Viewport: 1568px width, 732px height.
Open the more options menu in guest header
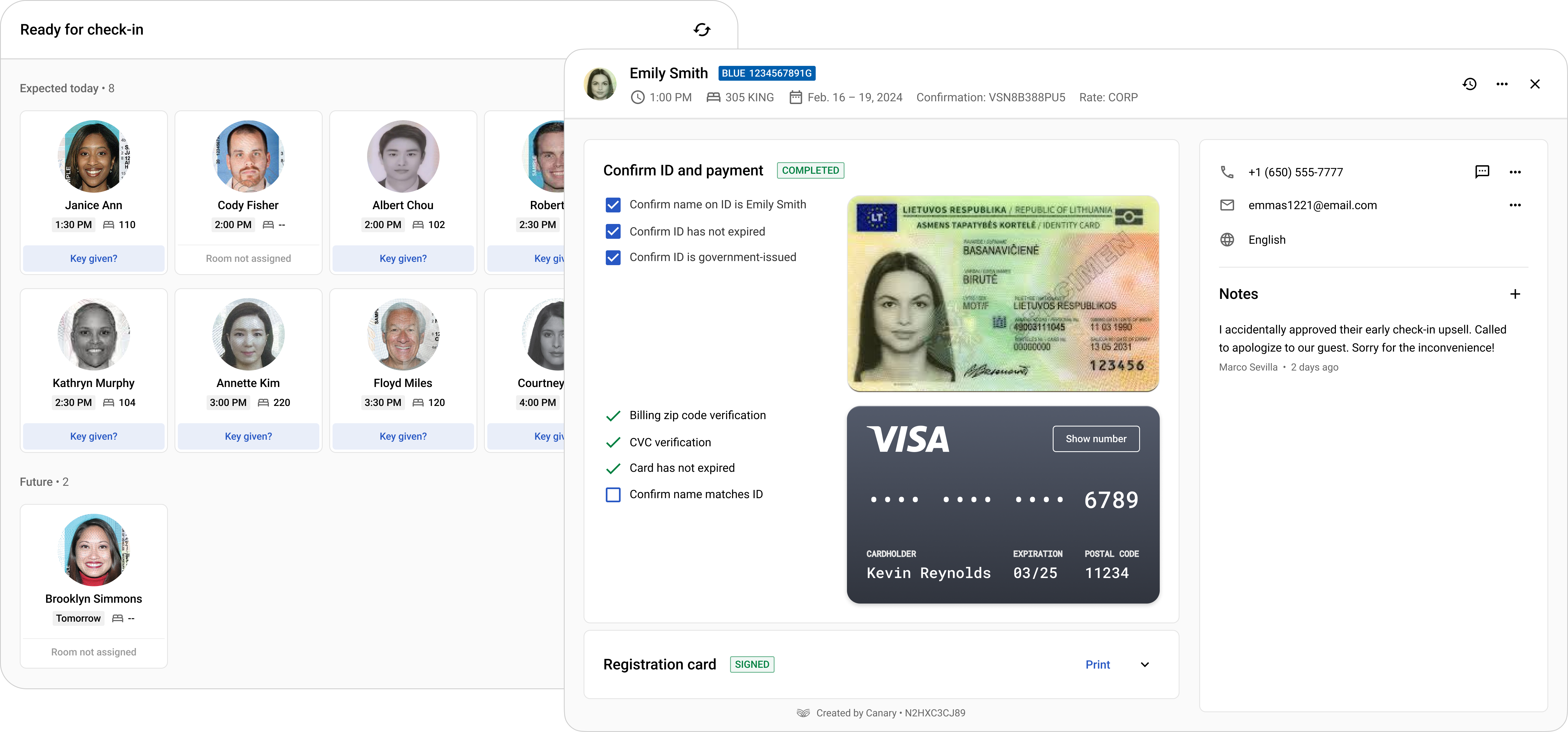coord(1502,84)
